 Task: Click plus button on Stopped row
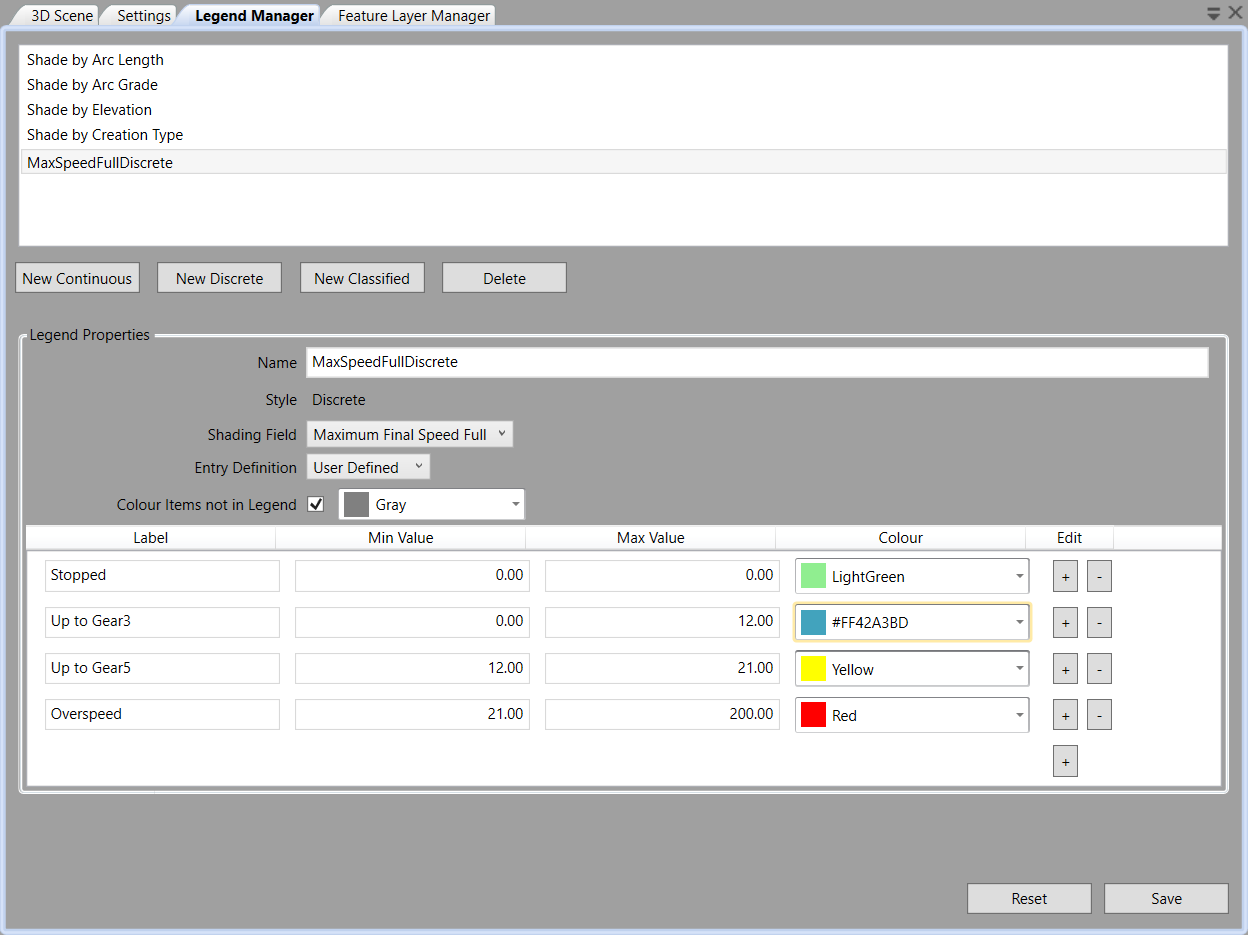(1065, 577)
